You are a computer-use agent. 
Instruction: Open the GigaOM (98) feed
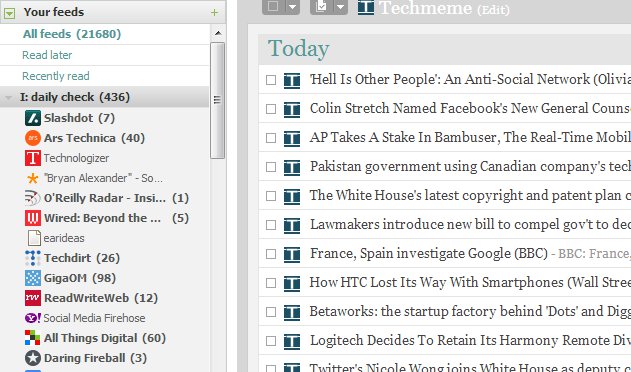[80, 278]
